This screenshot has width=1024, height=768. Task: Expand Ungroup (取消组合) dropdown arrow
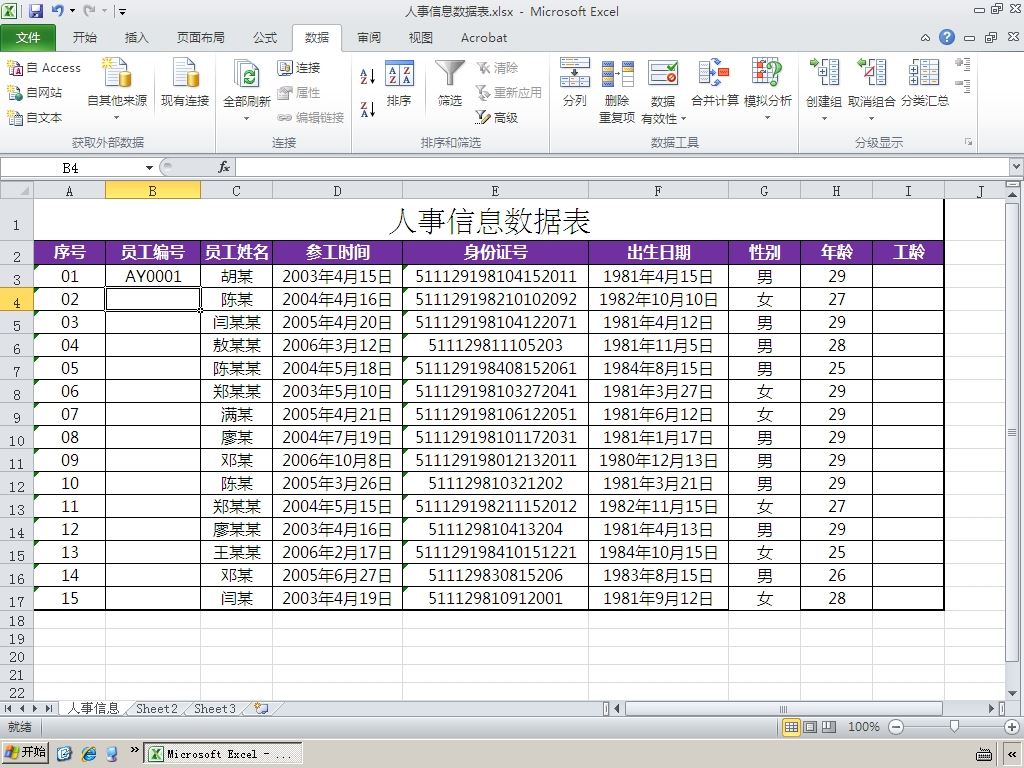pos(871,119)
